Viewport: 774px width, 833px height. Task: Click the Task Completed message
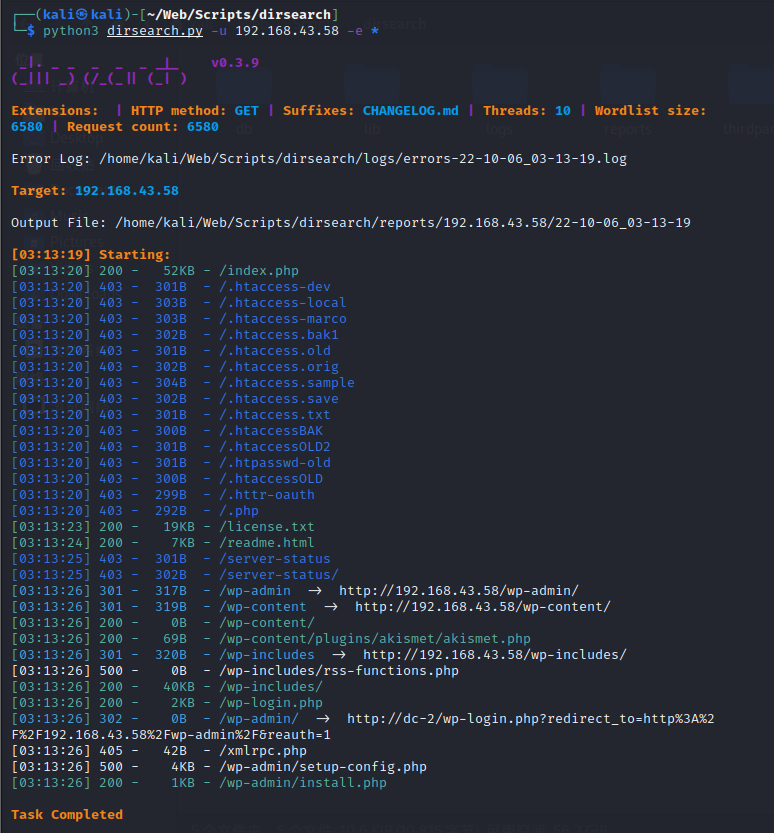tap(67, 815)
